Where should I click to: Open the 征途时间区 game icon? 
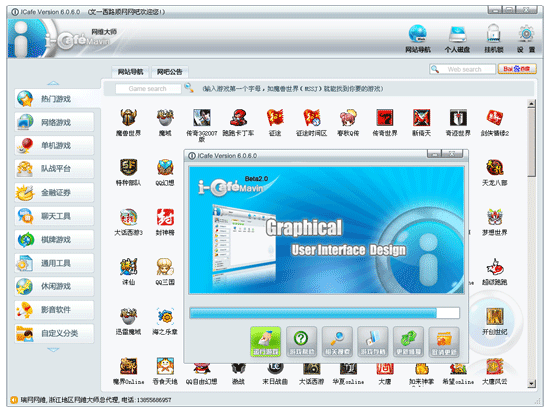(311, 117)
